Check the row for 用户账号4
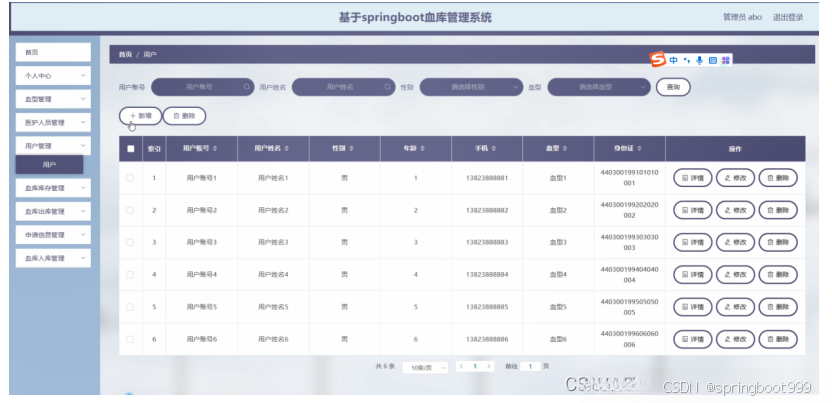 point(130,275)
